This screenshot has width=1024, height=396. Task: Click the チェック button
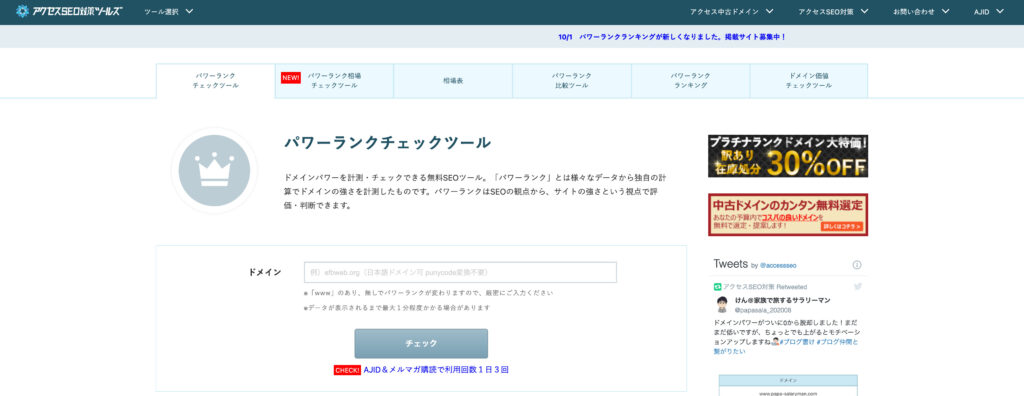(421, 344)
